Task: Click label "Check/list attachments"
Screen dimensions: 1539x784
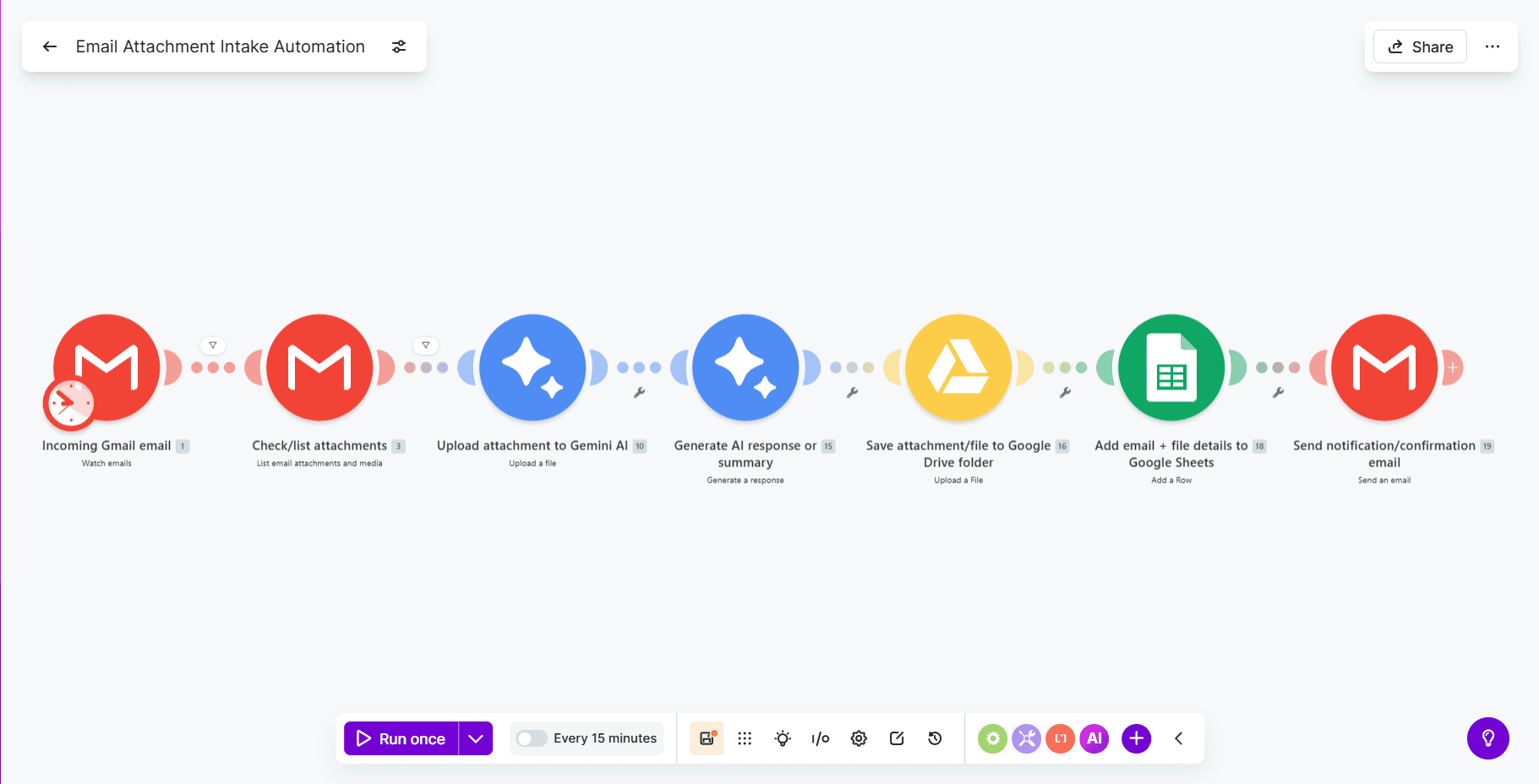Action: click(x=319, y=446)
